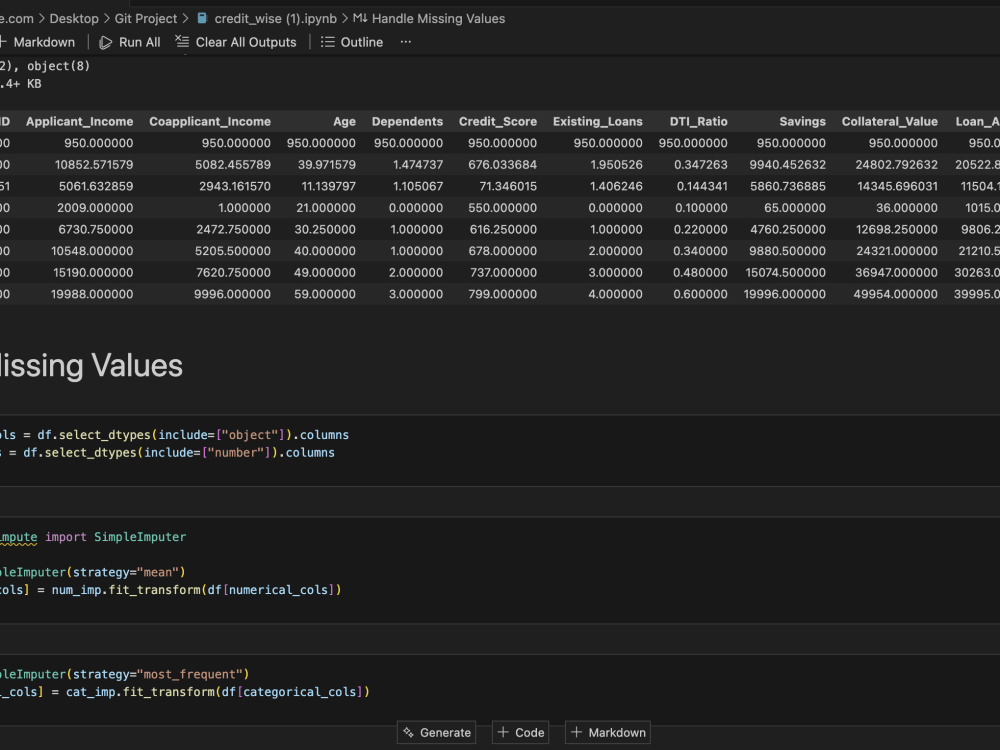Add a new Markdown cell at the bottom
This screenshot has width=1000, height=750.
[608, 732]
